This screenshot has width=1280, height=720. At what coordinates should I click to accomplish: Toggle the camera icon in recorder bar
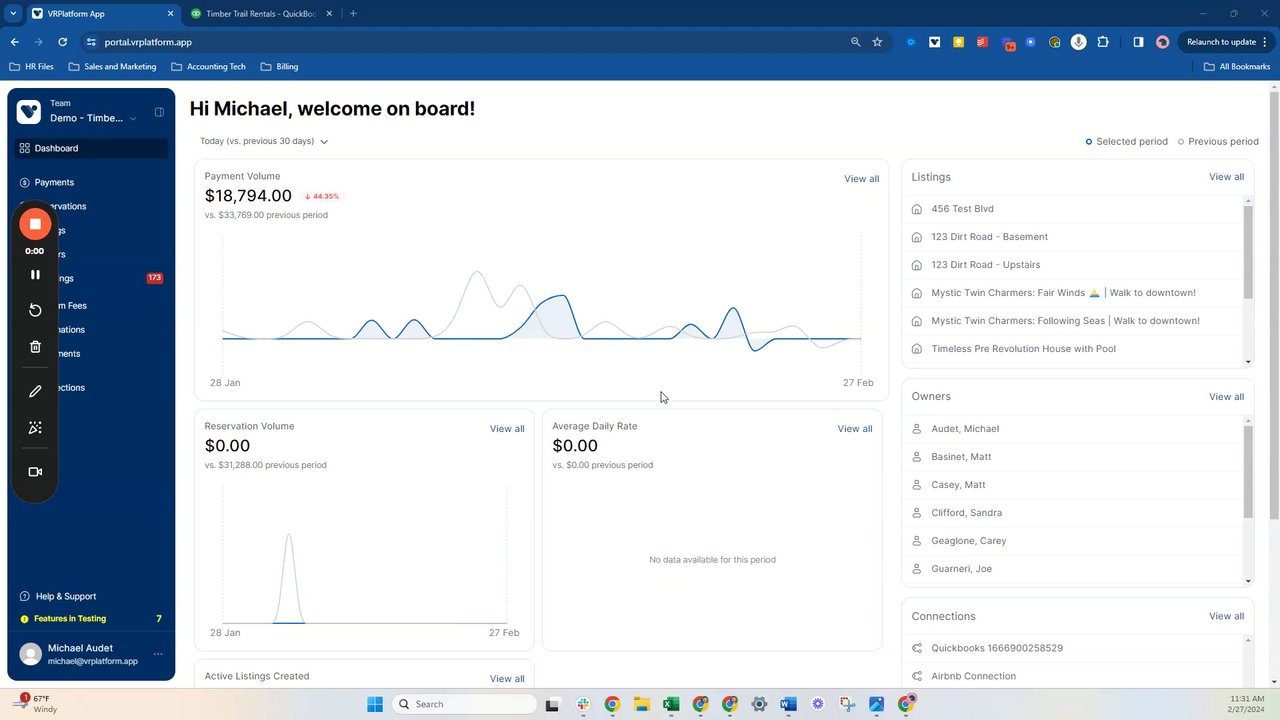(x=35, y=472)
